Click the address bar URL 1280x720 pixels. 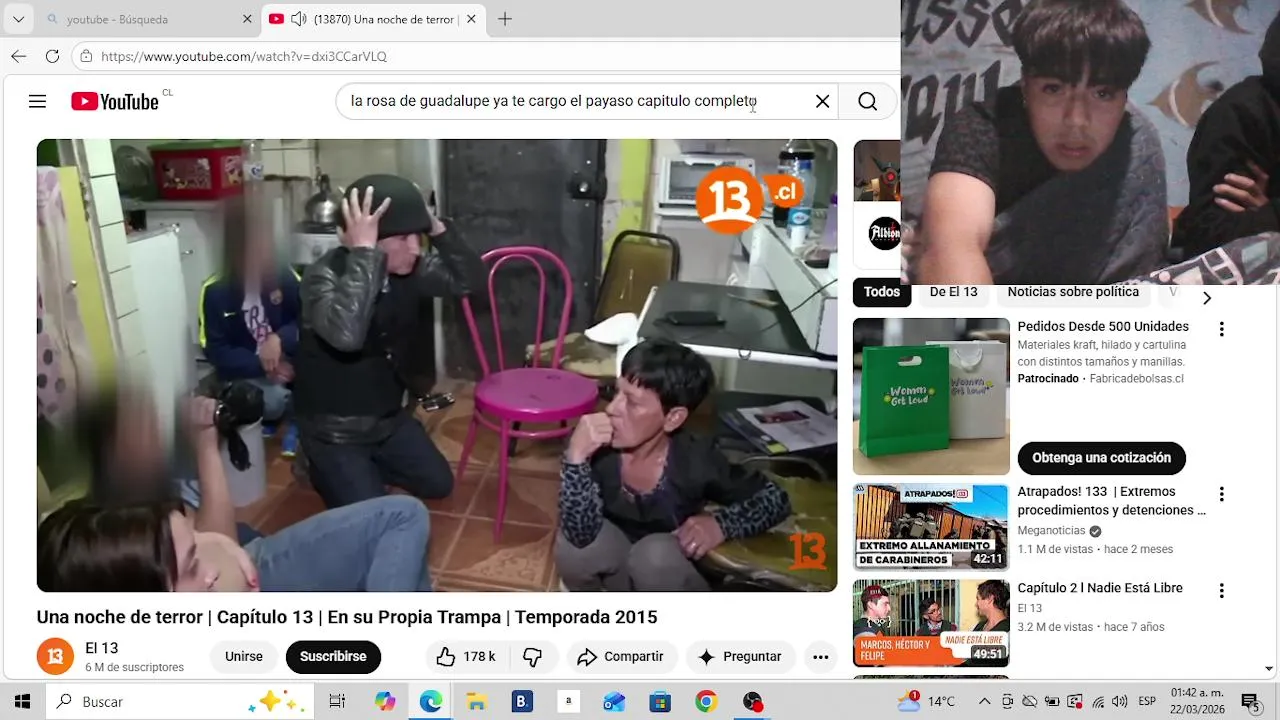(x=244, y=56)
